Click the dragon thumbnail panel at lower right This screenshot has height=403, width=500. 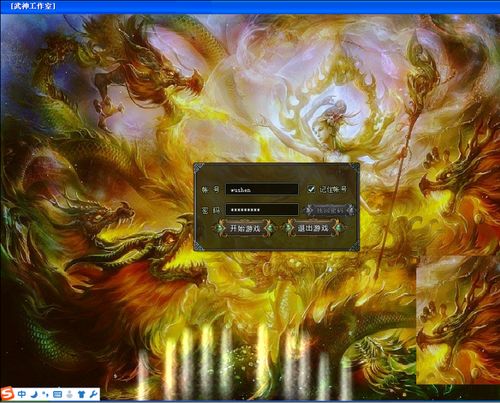click(458, 320)
